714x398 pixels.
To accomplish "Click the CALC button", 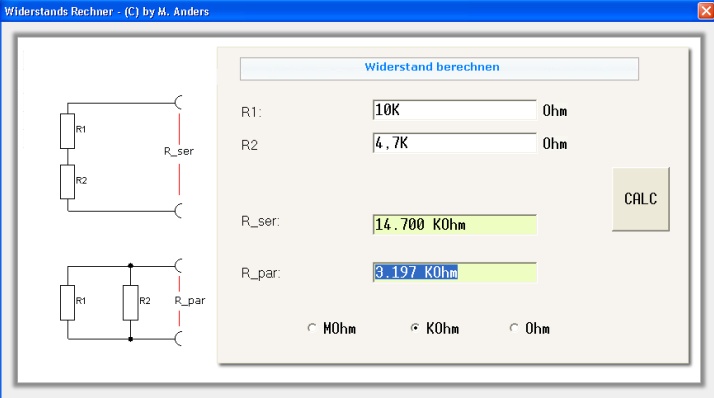I will pyautogui.click(x=641, y=199).
